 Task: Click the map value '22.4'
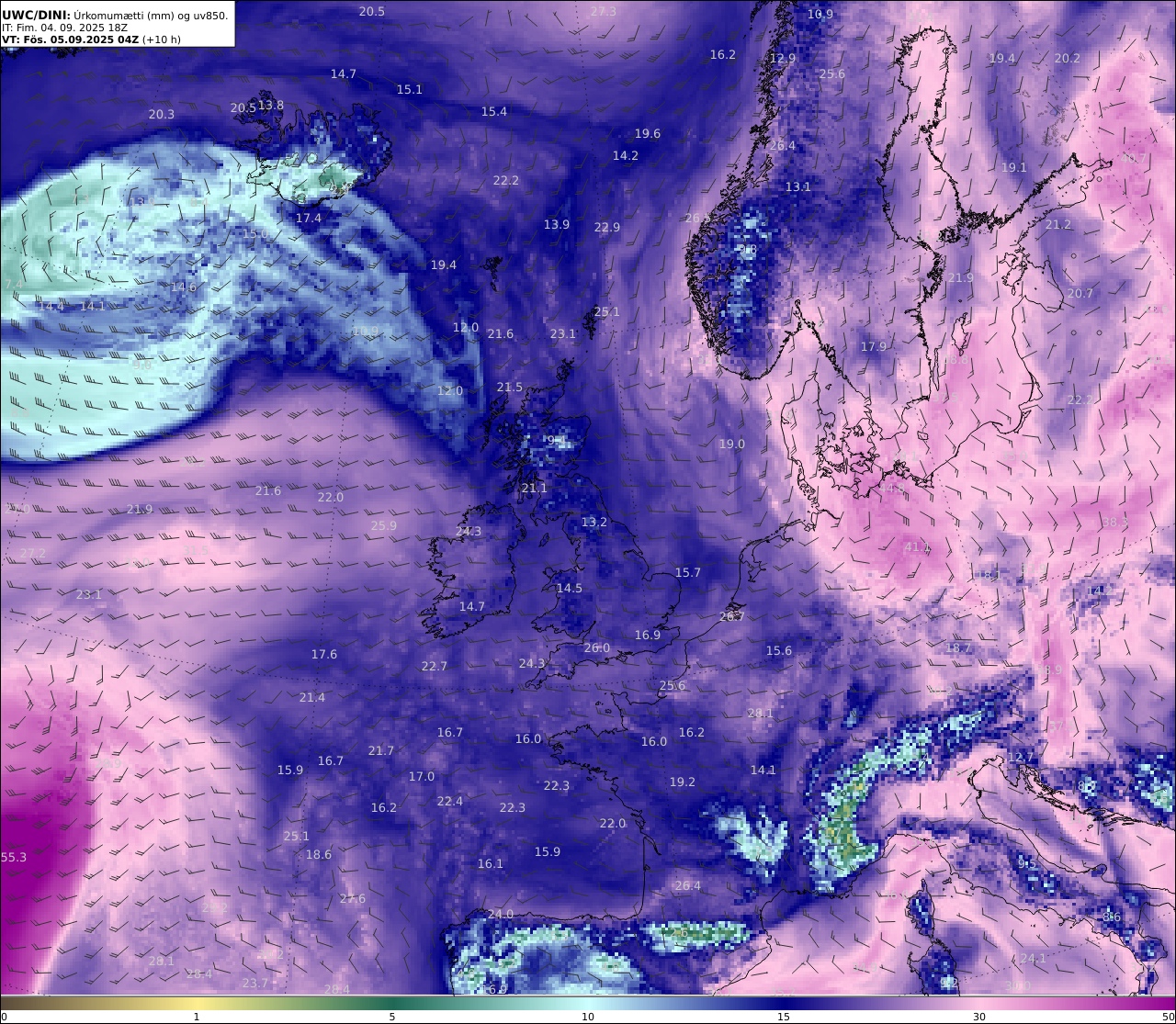450,802
